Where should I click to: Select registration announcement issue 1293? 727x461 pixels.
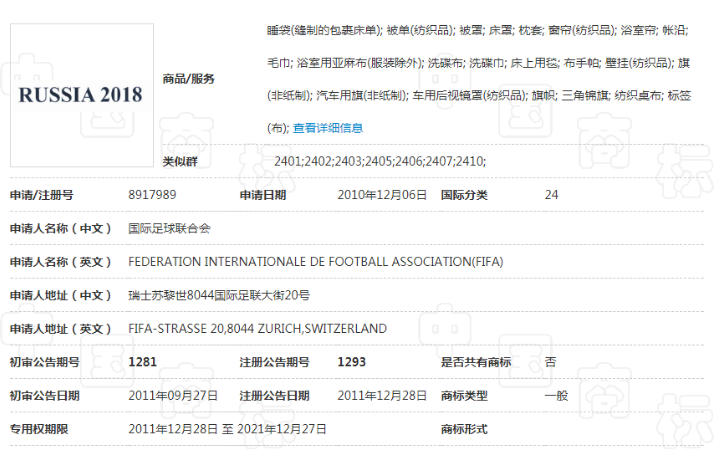pos(351,362)
